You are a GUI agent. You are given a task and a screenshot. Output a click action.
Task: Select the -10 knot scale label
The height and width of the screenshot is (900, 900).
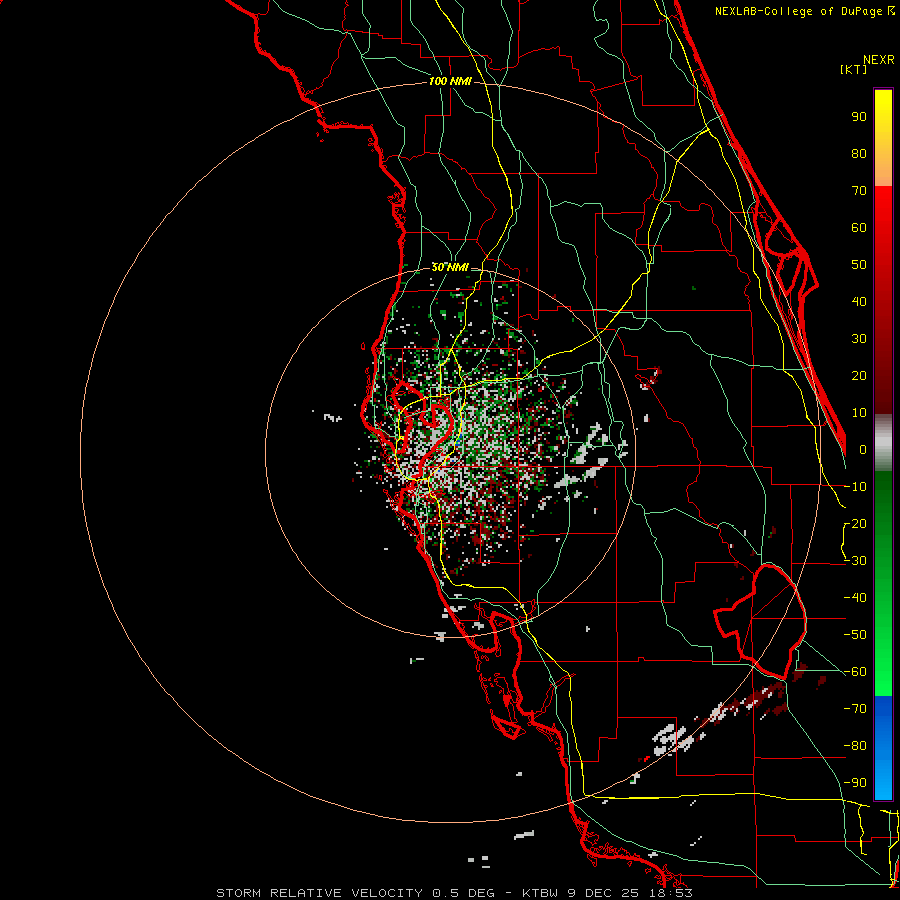click(855, 487)
